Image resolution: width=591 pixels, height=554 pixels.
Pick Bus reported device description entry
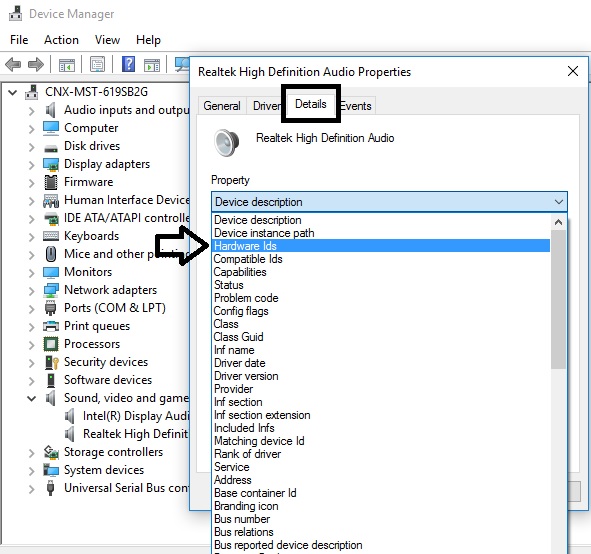pyautogui.click(x=381, y=545)
